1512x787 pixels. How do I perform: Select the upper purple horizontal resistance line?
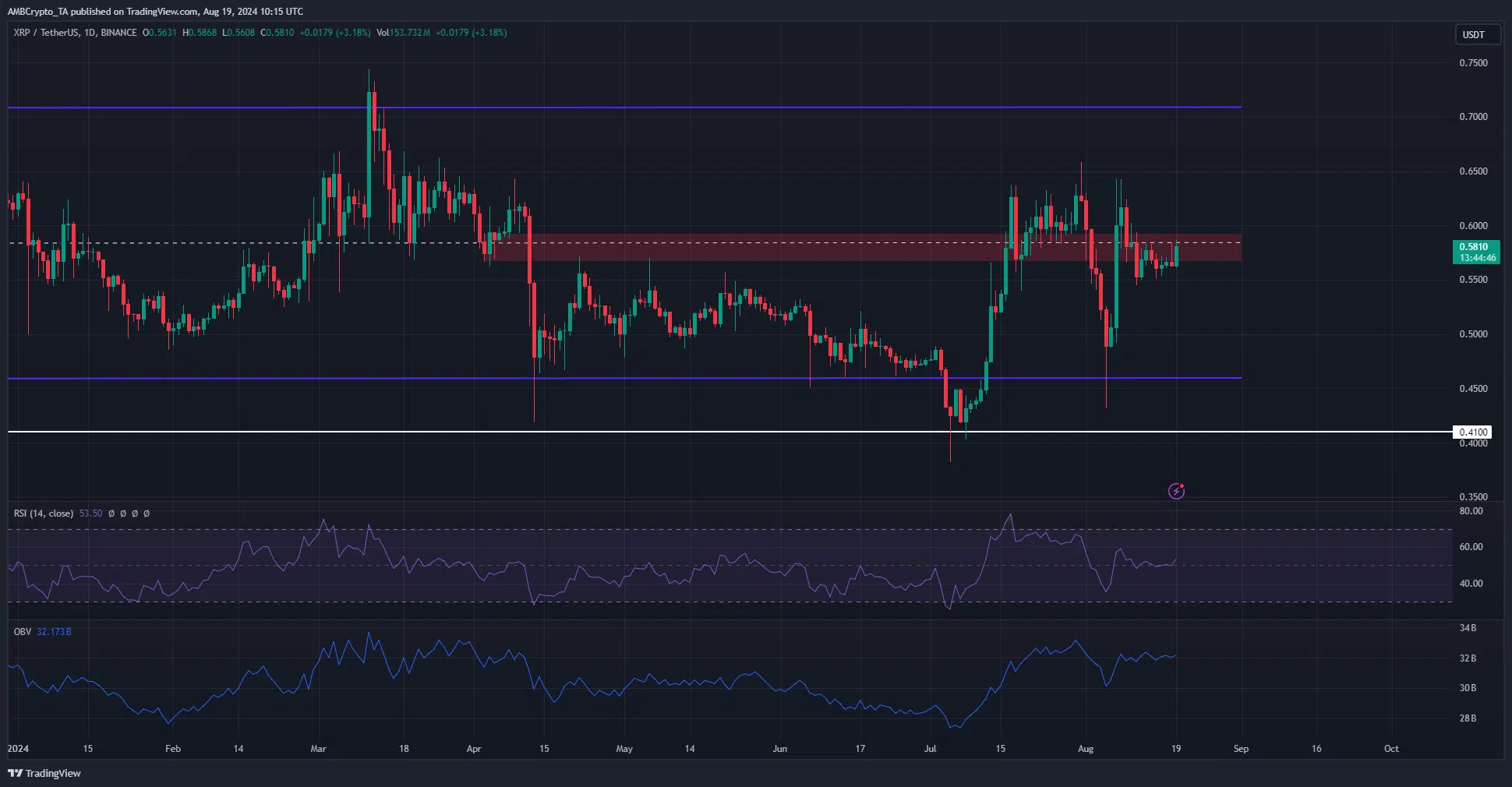click(624, 107)
